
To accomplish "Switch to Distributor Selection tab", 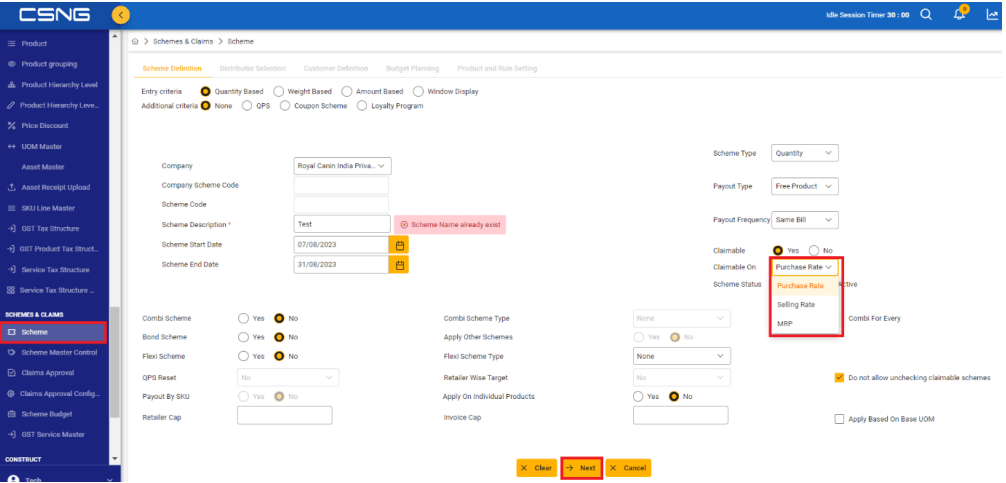I will click(x=252, y=68).
